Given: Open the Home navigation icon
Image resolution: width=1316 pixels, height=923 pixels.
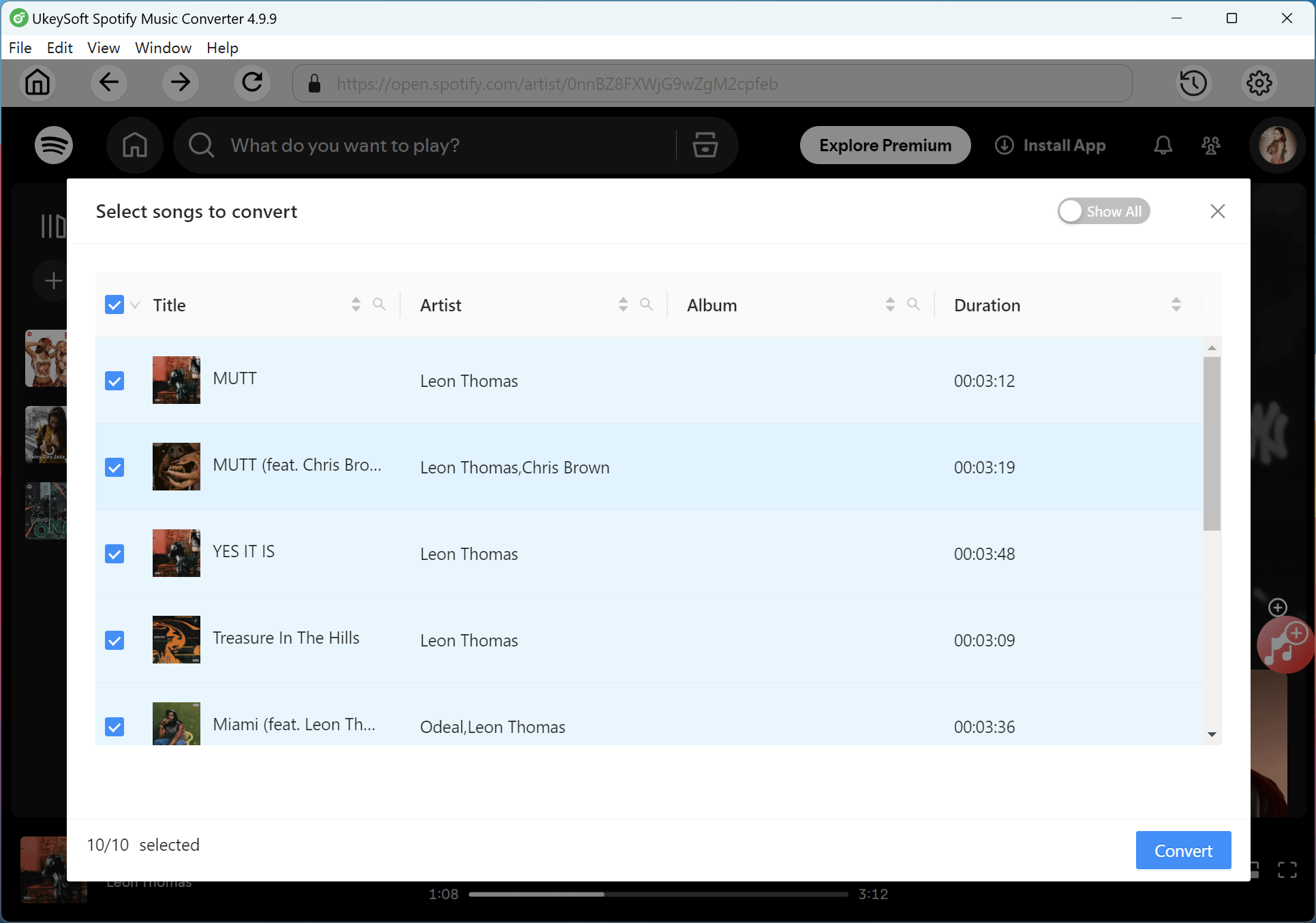Looking at the screenshot, I should [x=37, y=83].
